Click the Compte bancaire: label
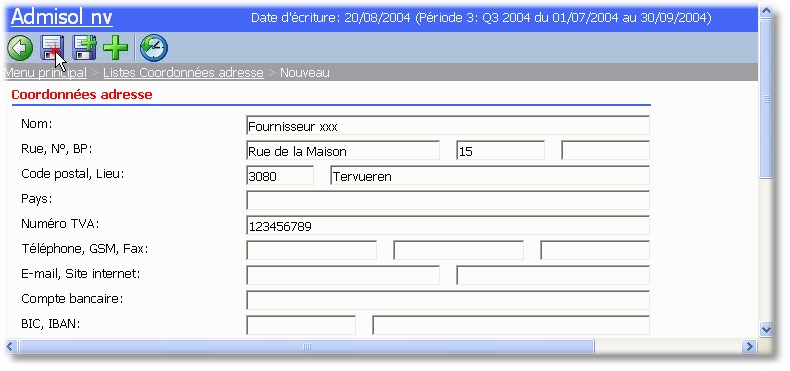Viewport: 790px width, 371px height. click(x=72, y=299)
